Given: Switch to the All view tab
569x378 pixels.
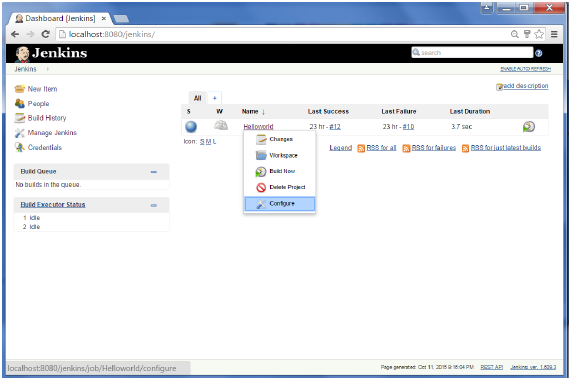Looking at the screenshot, I should (197, 98).
